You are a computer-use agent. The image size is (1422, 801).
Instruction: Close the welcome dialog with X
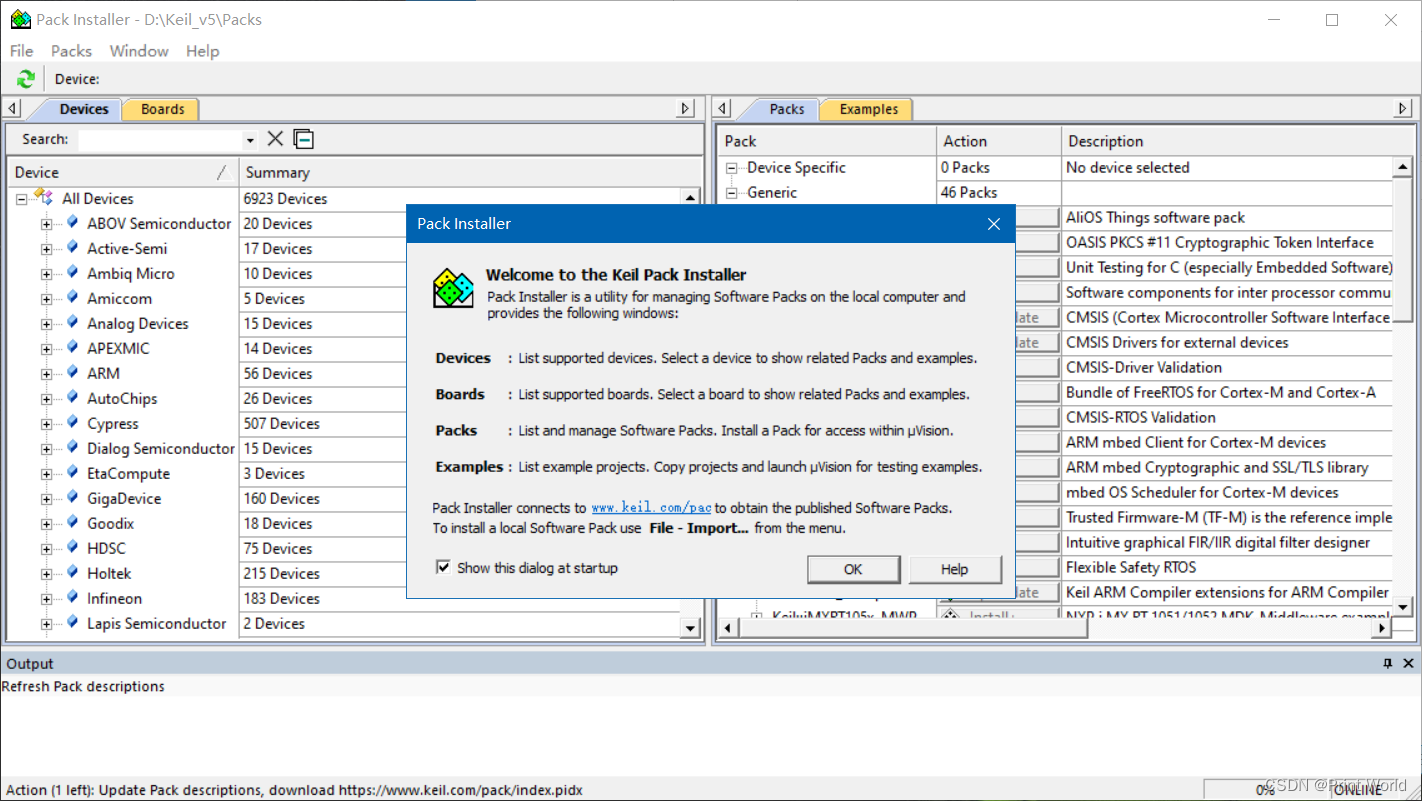click(993, 224)
